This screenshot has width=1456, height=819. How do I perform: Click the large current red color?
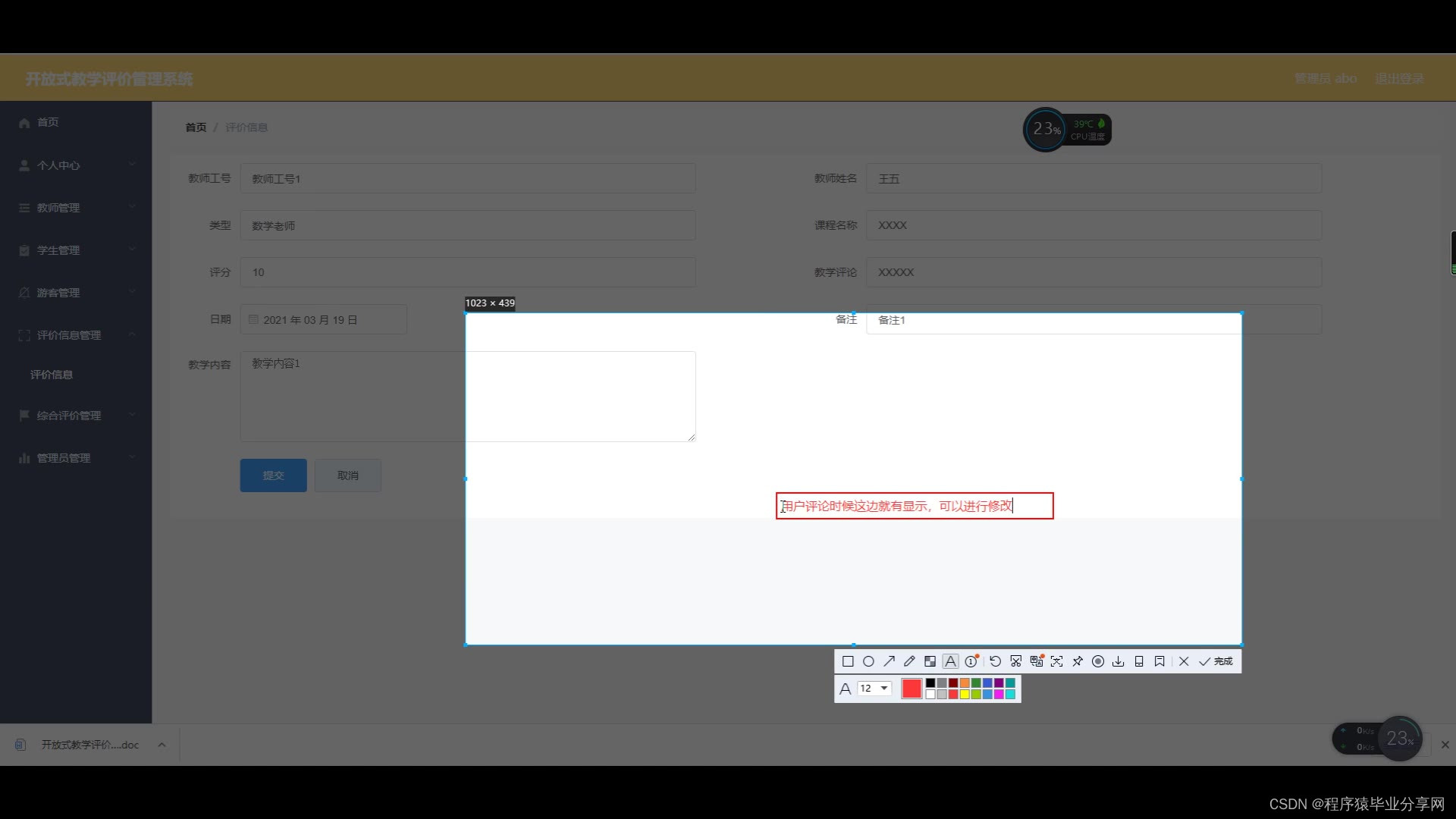912,689
